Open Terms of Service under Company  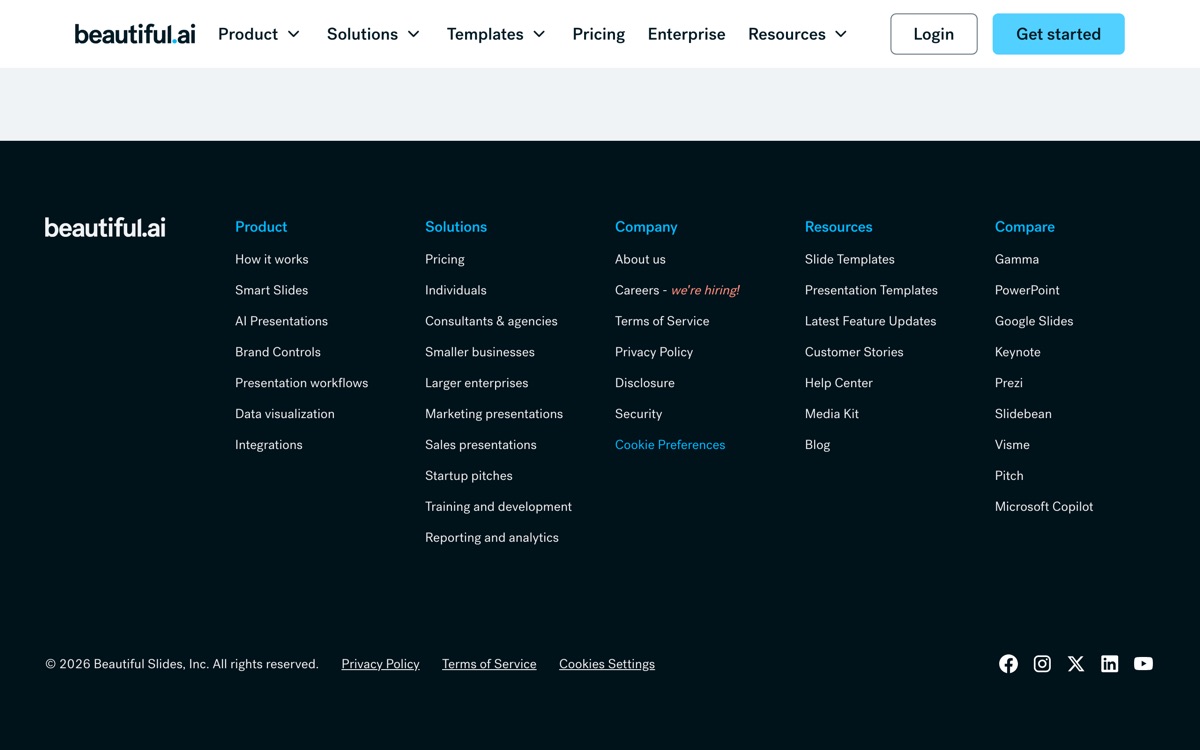(x=662, y=321)
